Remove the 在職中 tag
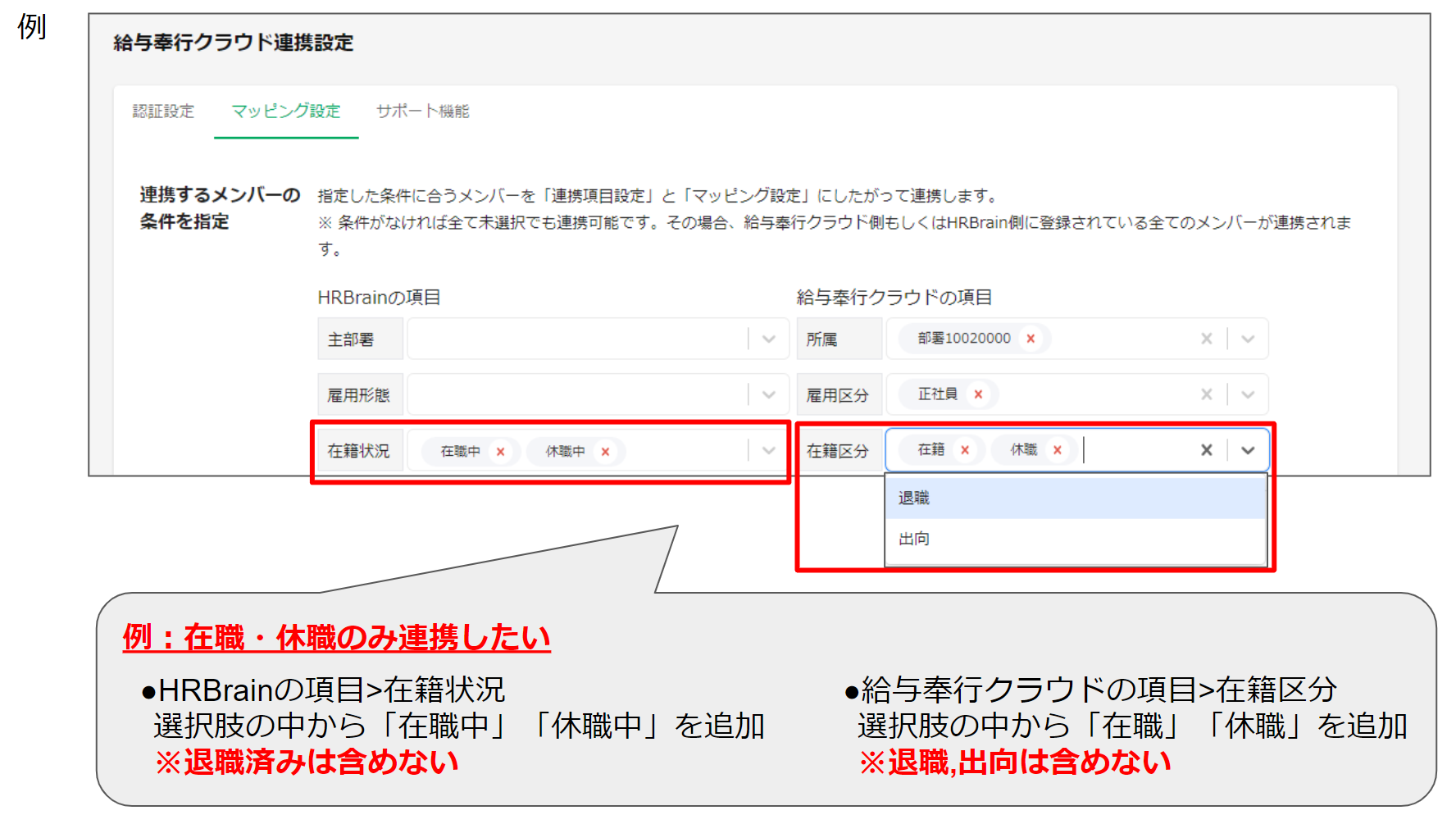Image resolution: width=1456 pixels, height=824 pixels. 500,452
